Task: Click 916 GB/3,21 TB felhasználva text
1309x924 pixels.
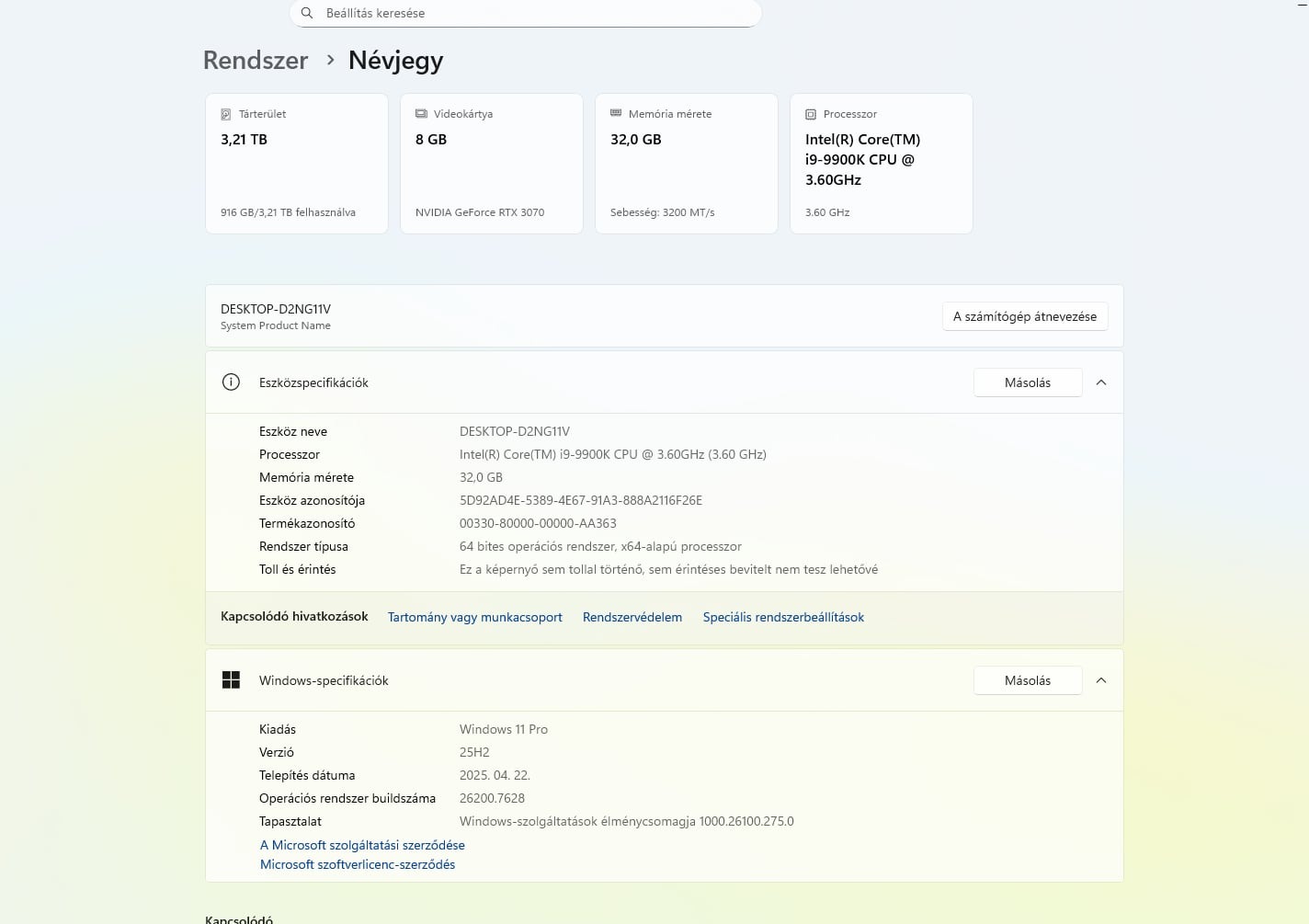Action: pos(288,212)
